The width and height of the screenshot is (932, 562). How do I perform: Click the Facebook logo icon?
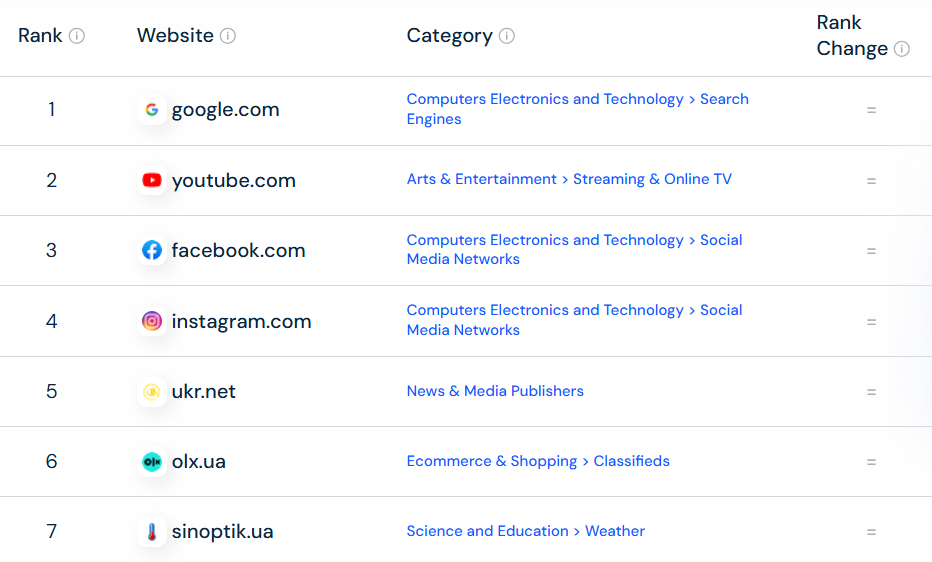tap(152, 250)
